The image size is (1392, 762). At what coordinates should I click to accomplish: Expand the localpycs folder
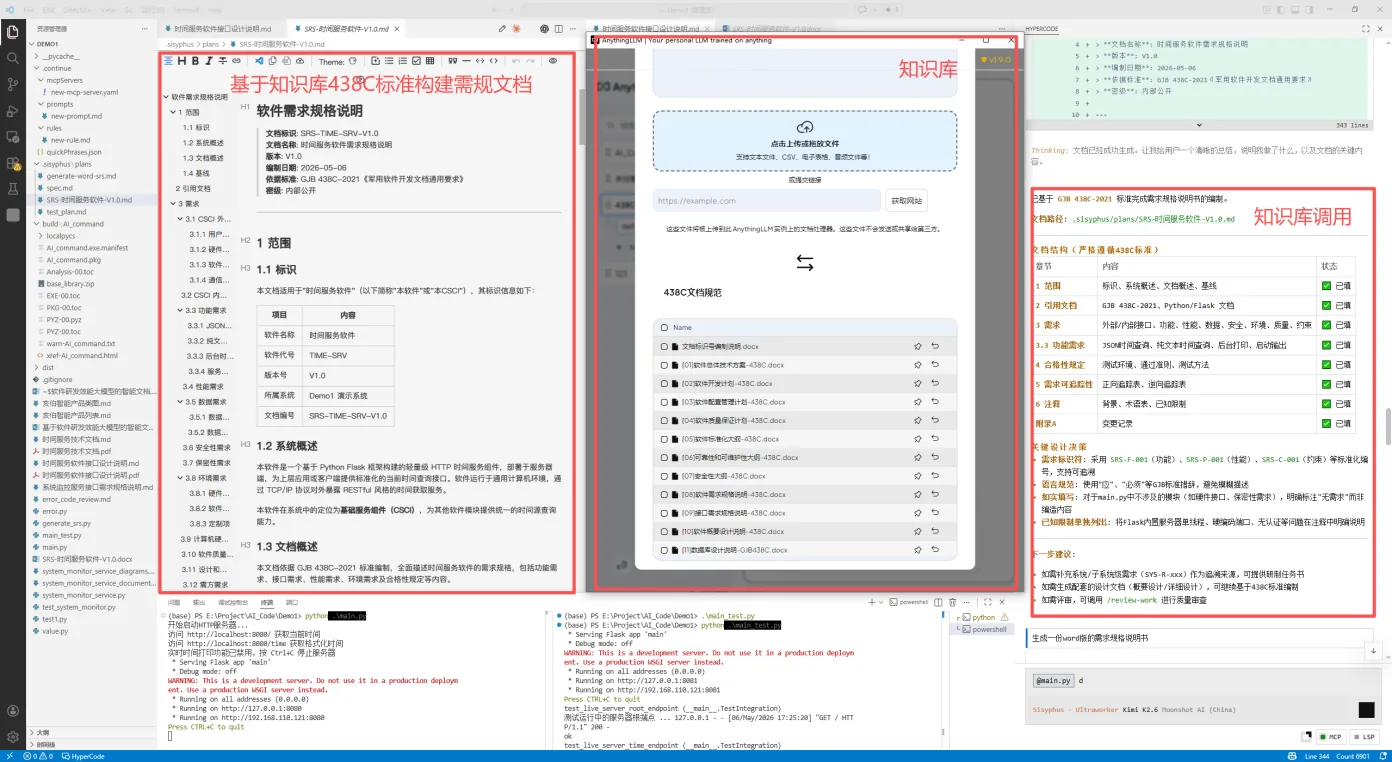tap(43, 236)
